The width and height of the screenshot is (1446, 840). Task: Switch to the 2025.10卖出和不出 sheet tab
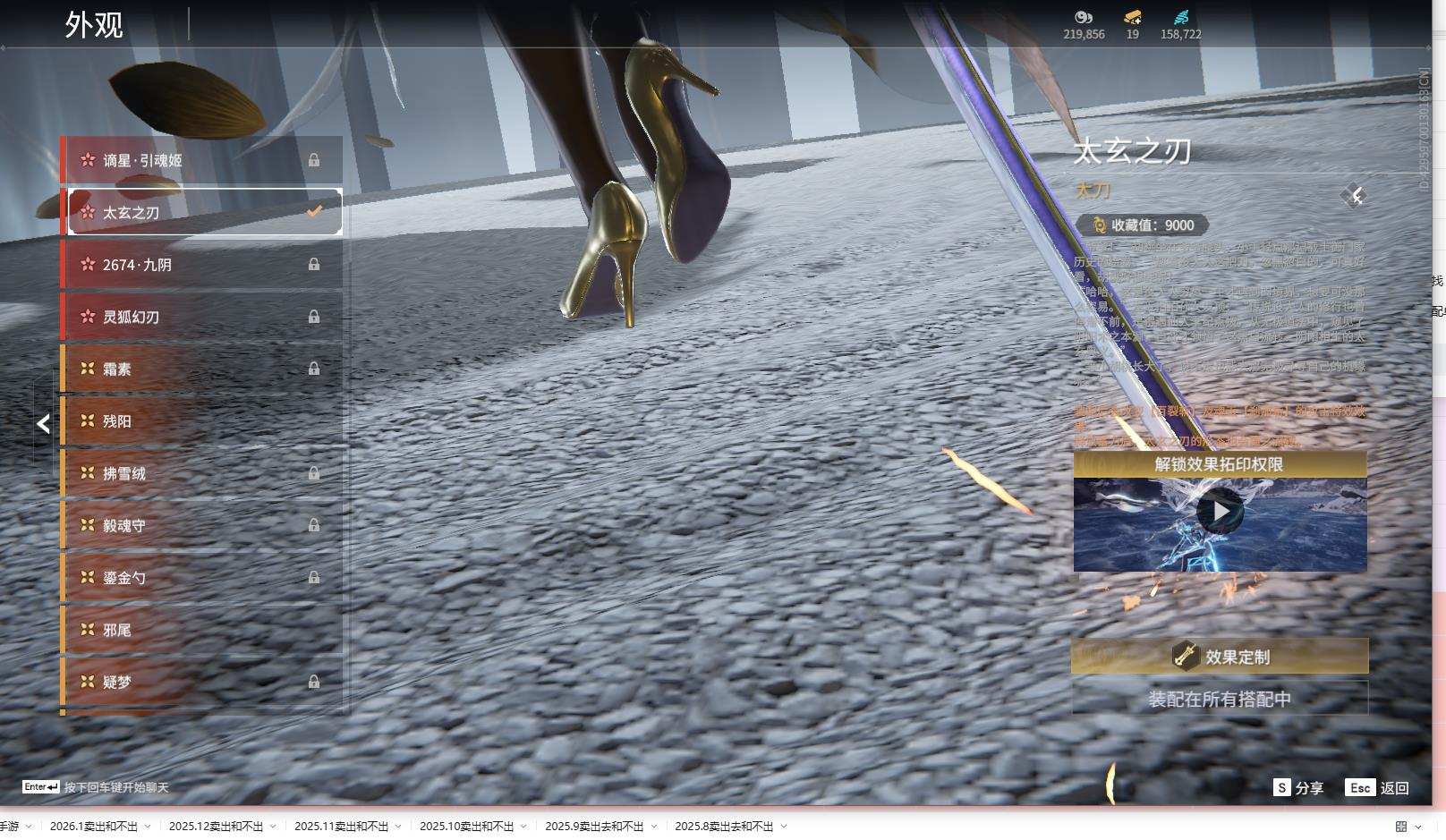pos(466,827)
